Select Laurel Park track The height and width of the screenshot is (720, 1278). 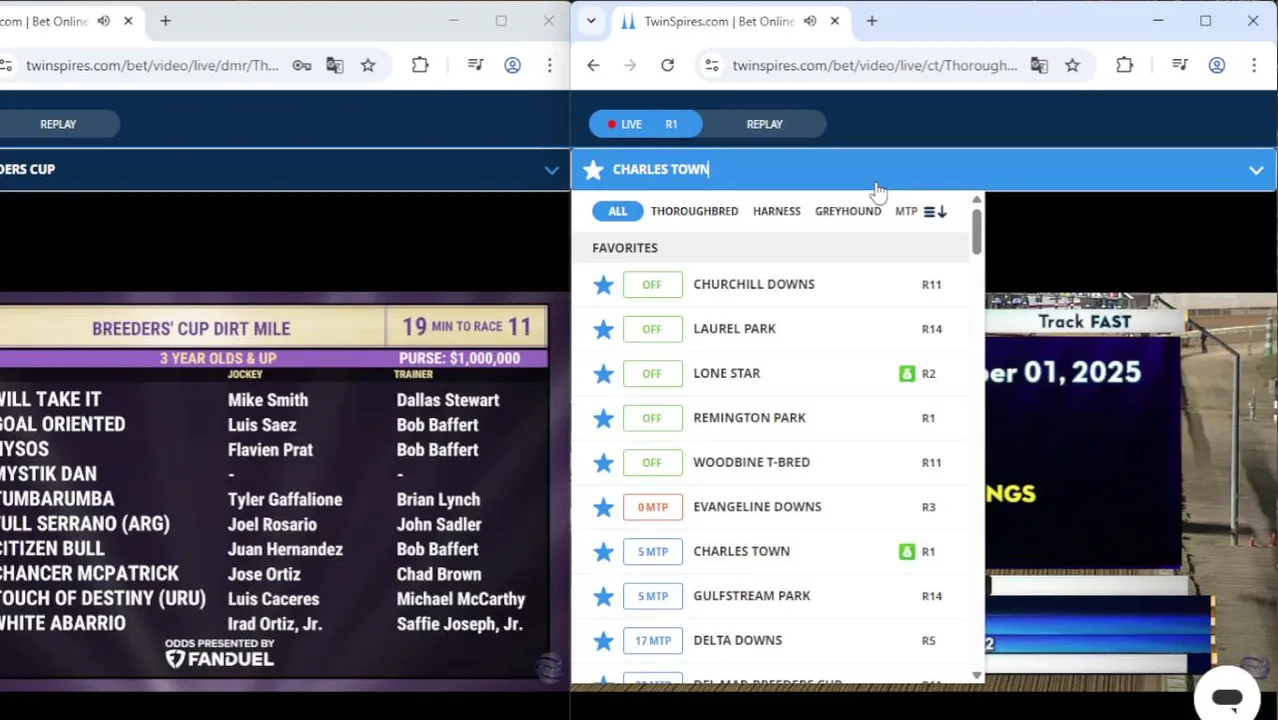coord(734,328)
